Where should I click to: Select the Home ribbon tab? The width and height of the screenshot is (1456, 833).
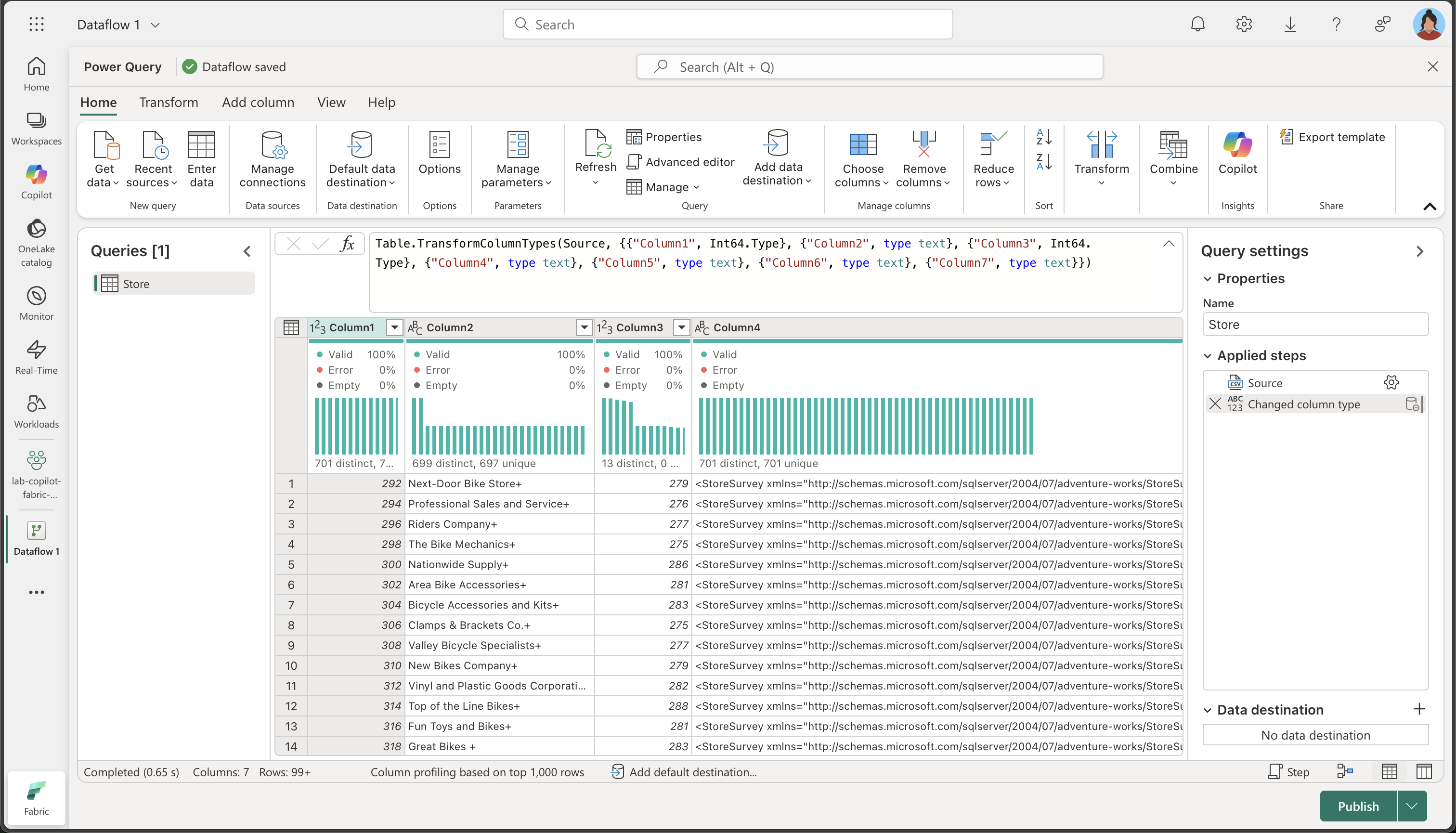pos(98,103)
